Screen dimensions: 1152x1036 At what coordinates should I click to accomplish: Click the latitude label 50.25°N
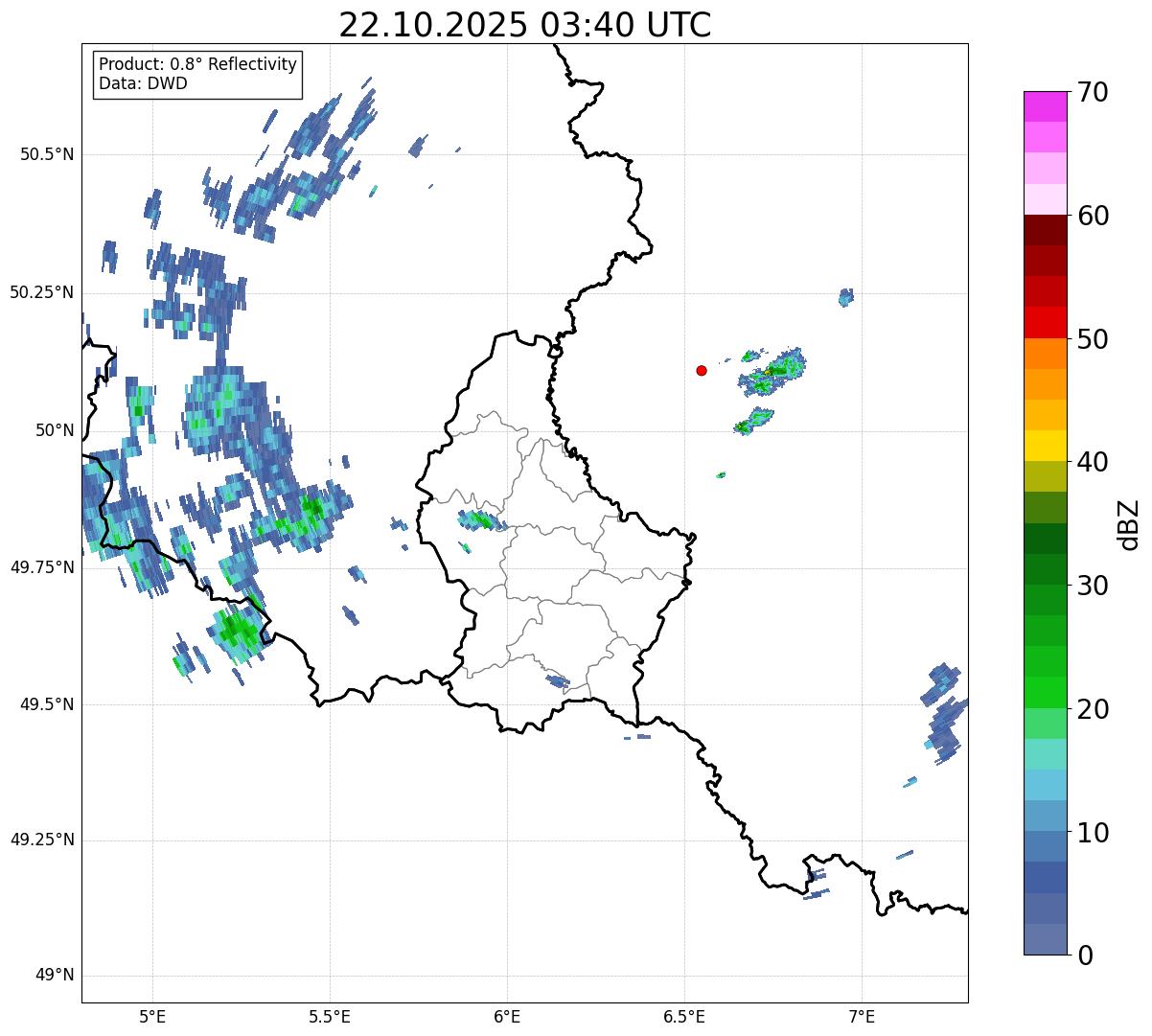(x=41, y=292)
